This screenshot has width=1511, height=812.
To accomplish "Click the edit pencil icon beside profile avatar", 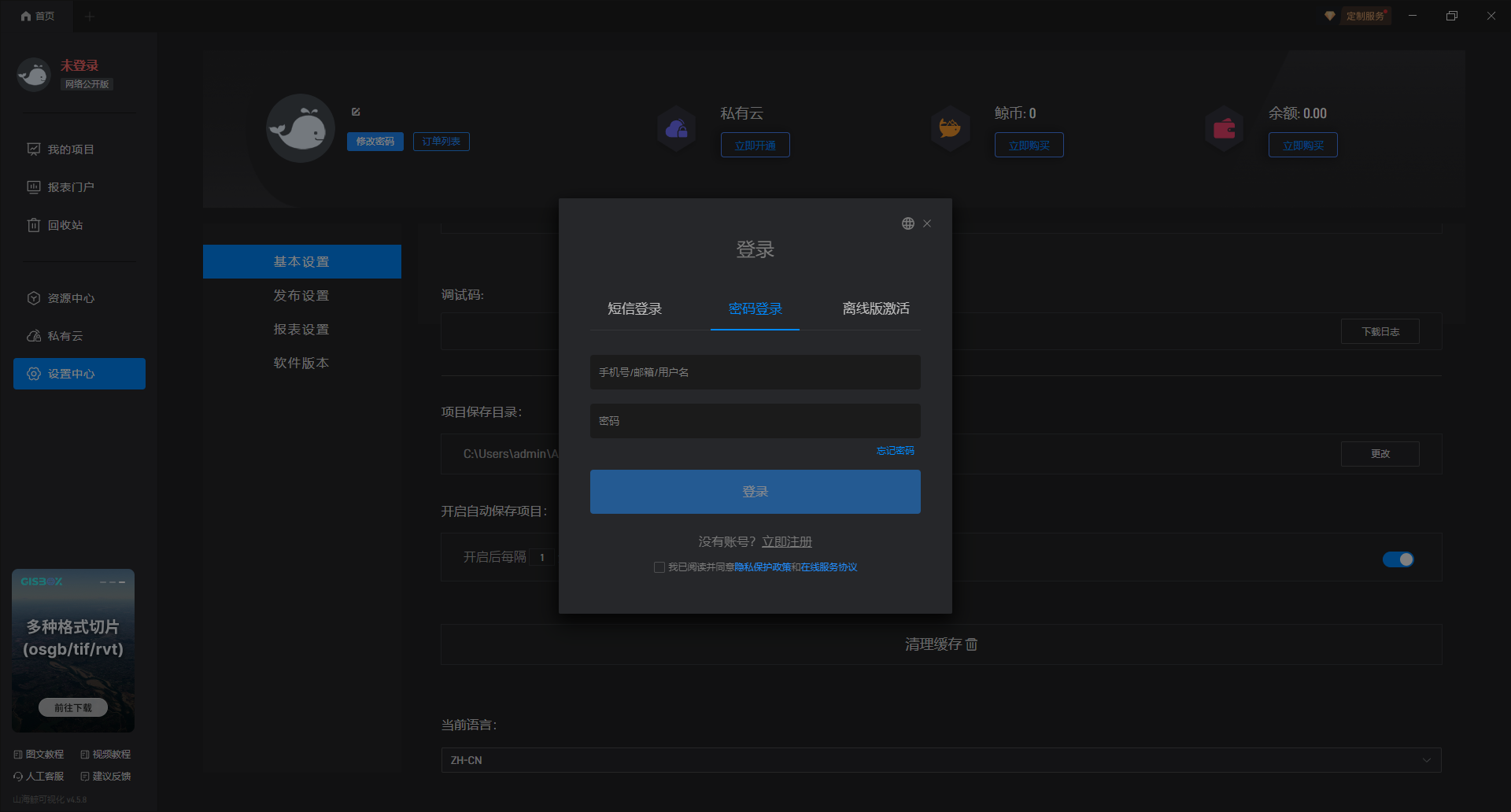I will coord(356,112).
